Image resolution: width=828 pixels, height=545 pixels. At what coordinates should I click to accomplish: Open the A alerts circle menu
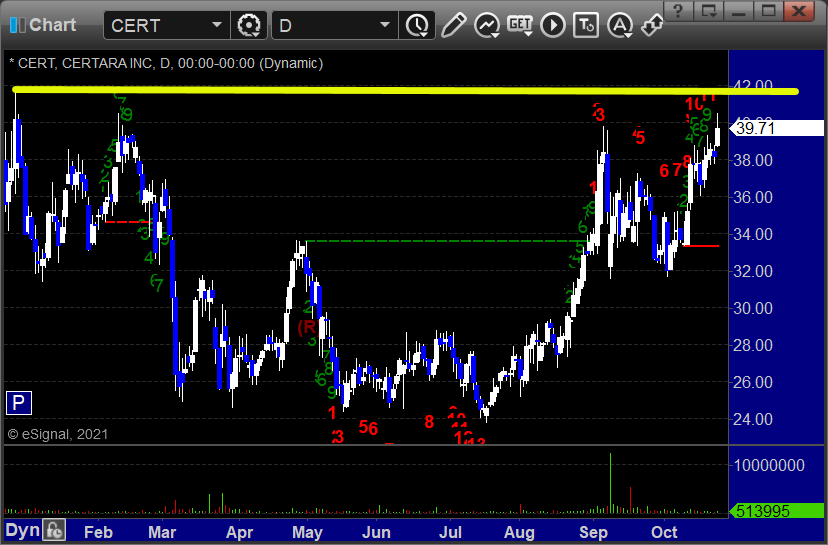620,25
